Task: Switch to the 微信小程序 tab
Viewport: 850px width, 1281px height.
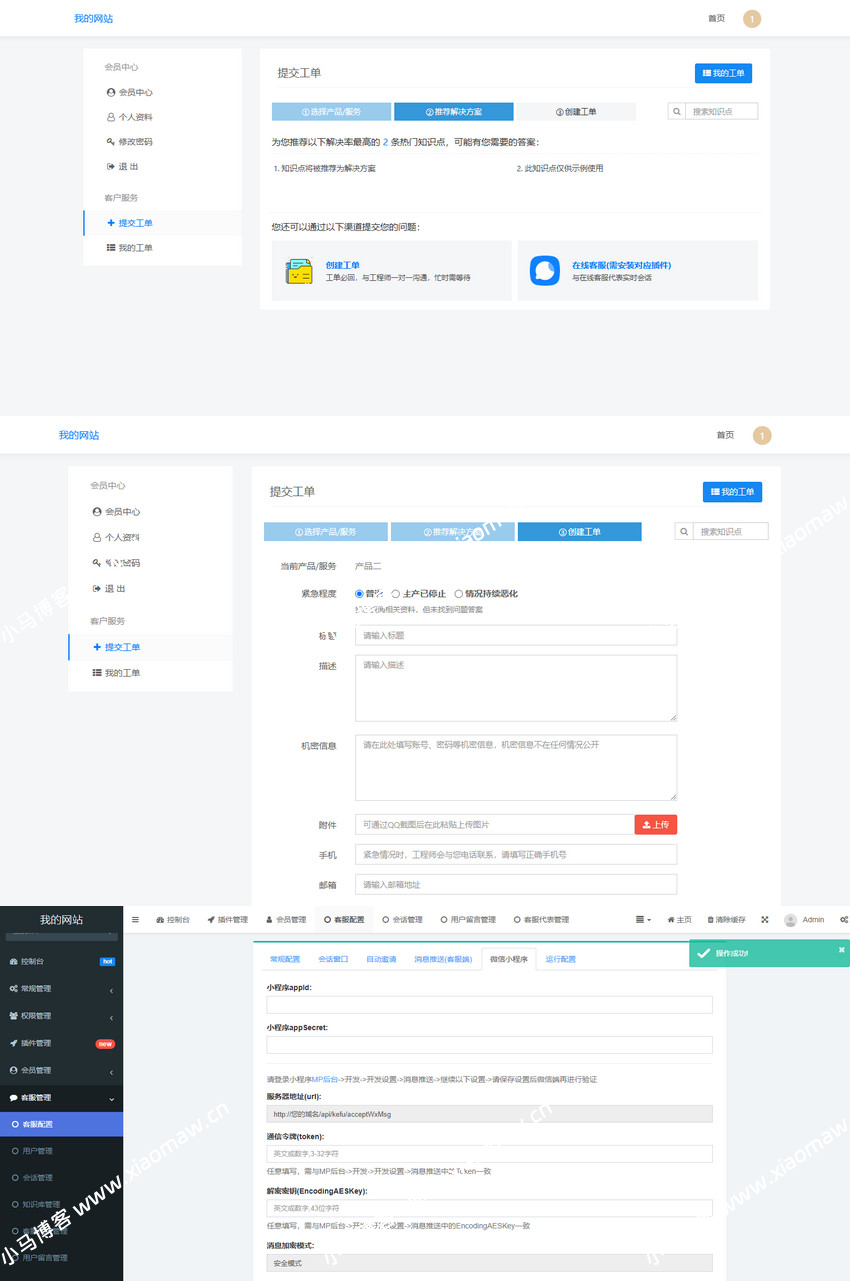Action: coord(509,958)
